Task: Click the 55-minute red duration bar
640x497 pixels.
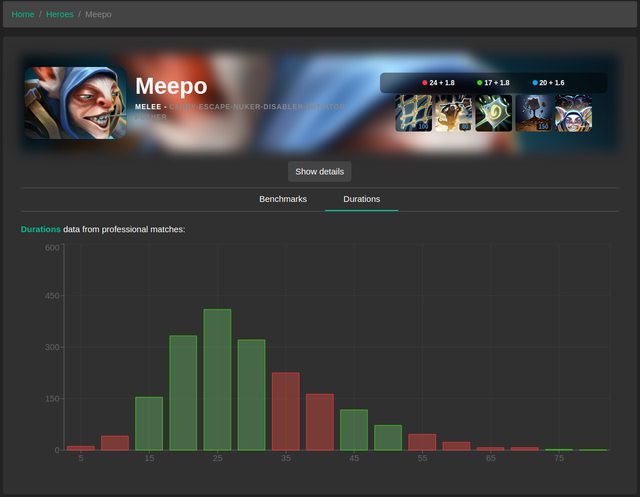Action: point(422,442)
